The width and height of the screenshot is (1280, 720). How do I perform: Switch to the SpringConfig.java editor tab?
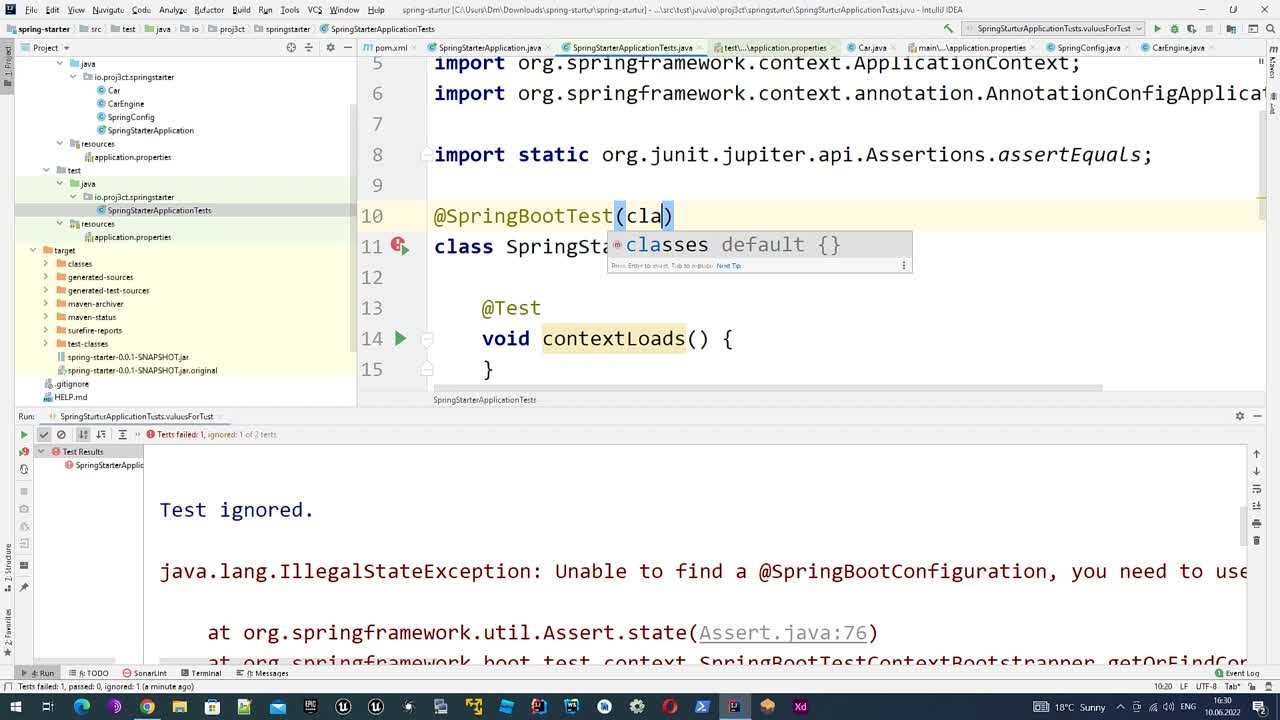tap(1088, 47)
